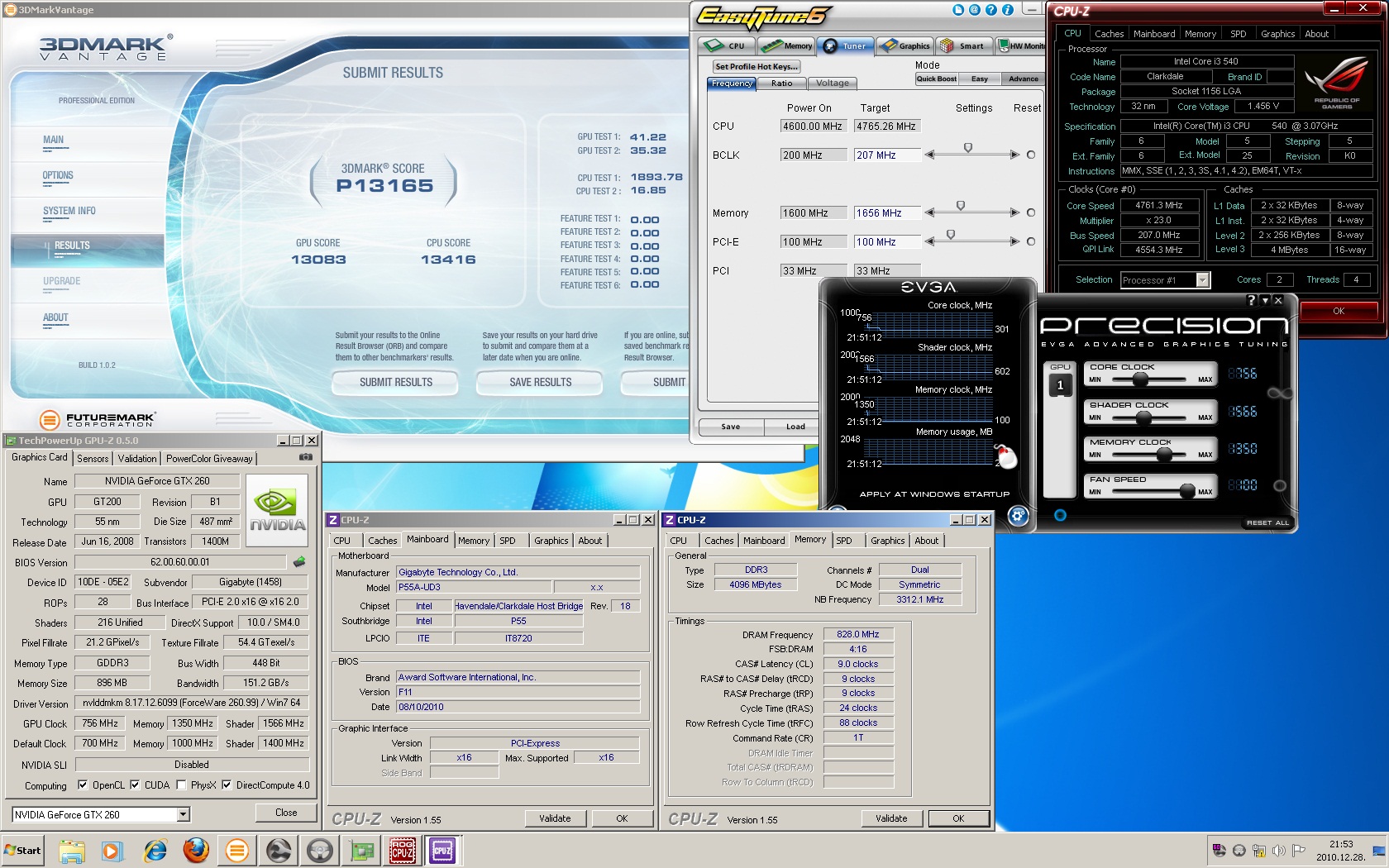Viewport: 1389px width, 868px height.
Task: Click BCLK target 207 MHz field
Action: pos(887,155)
